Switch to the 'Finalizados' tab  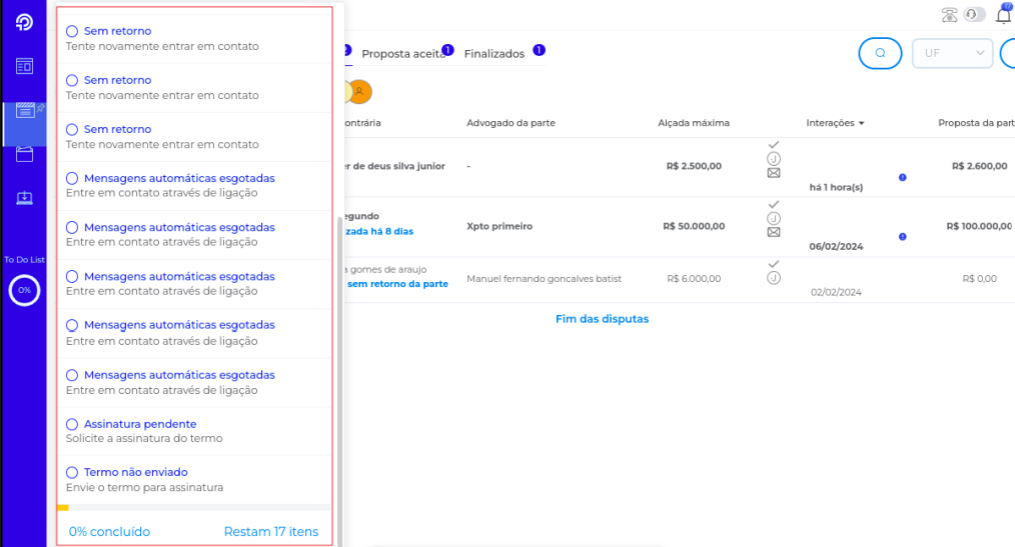494,54
